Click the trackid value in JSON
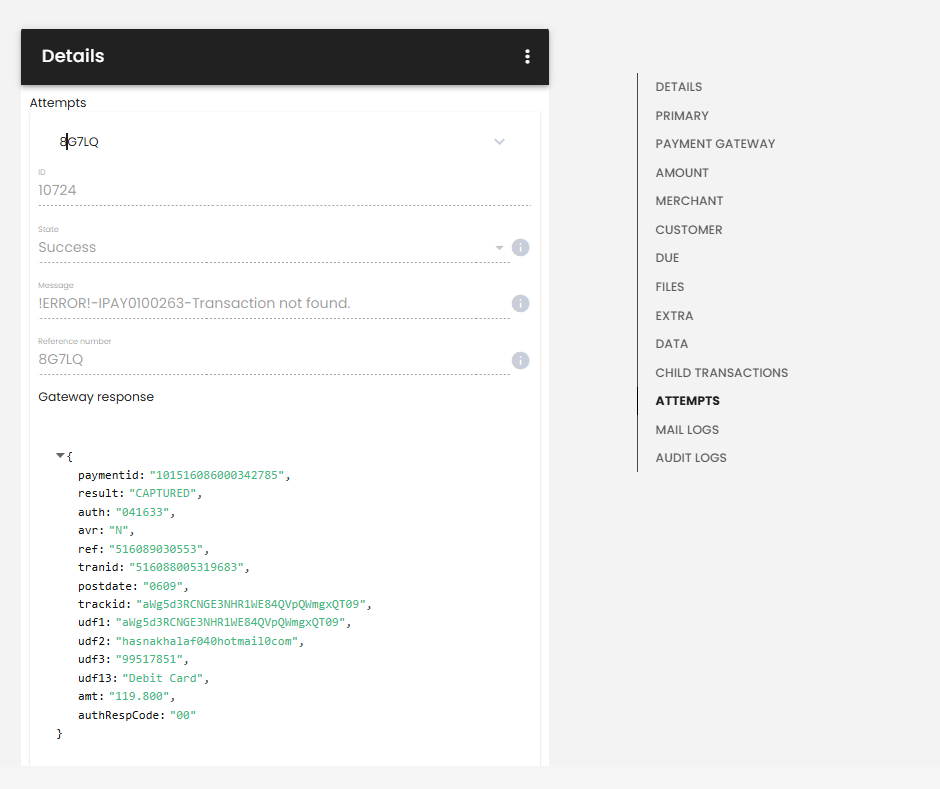The image size is (940, 789). pos(251,604)
